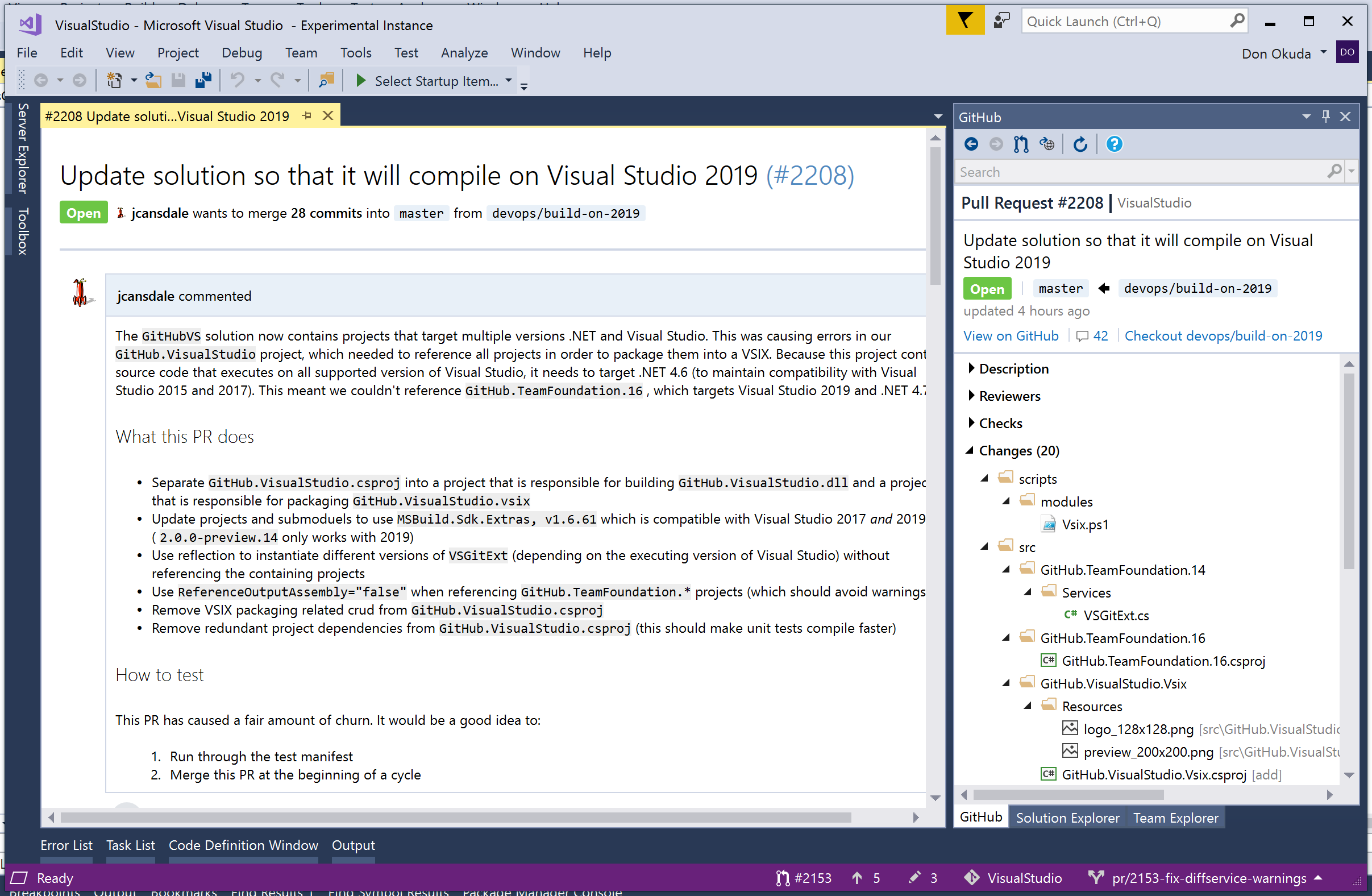Screen dimensions: 1372x896
Task: Click the GitHub panel Search field
Action: [x=1141, y=172]
